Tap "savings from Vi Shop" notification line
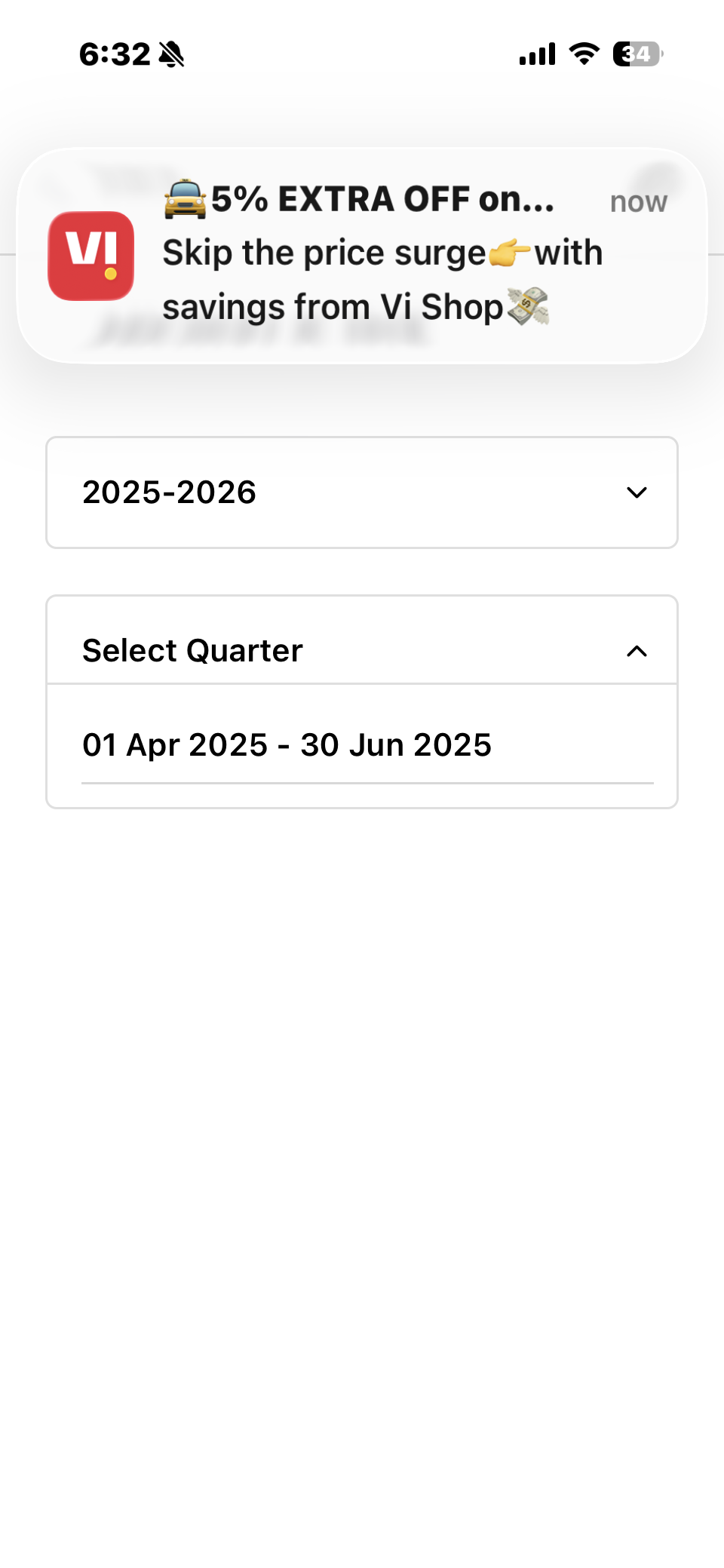Image resolution: width=724 pixels, height=1568 pixels. (x=333, y=307)
